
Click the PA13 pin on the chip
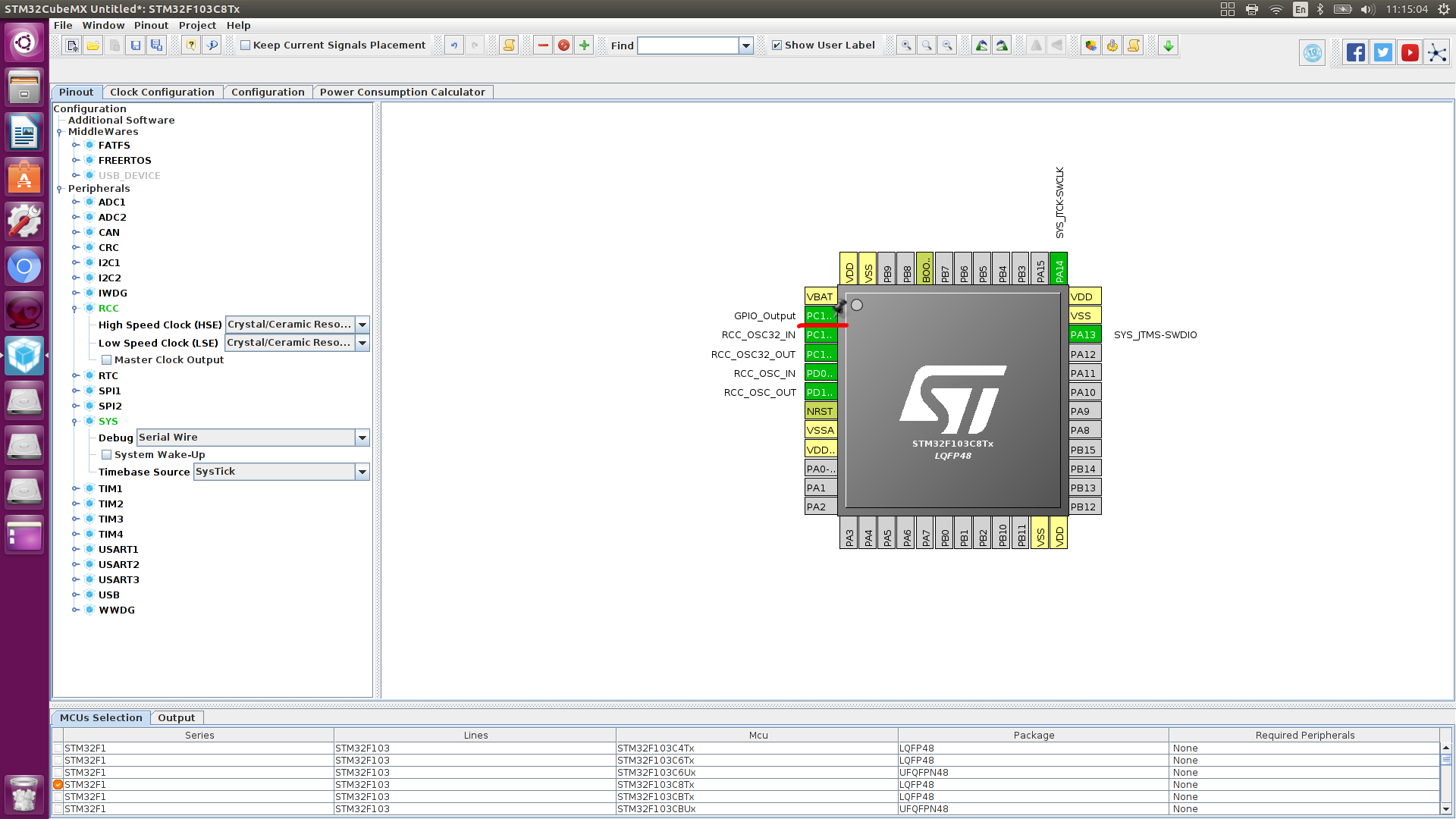(1085, 334)
